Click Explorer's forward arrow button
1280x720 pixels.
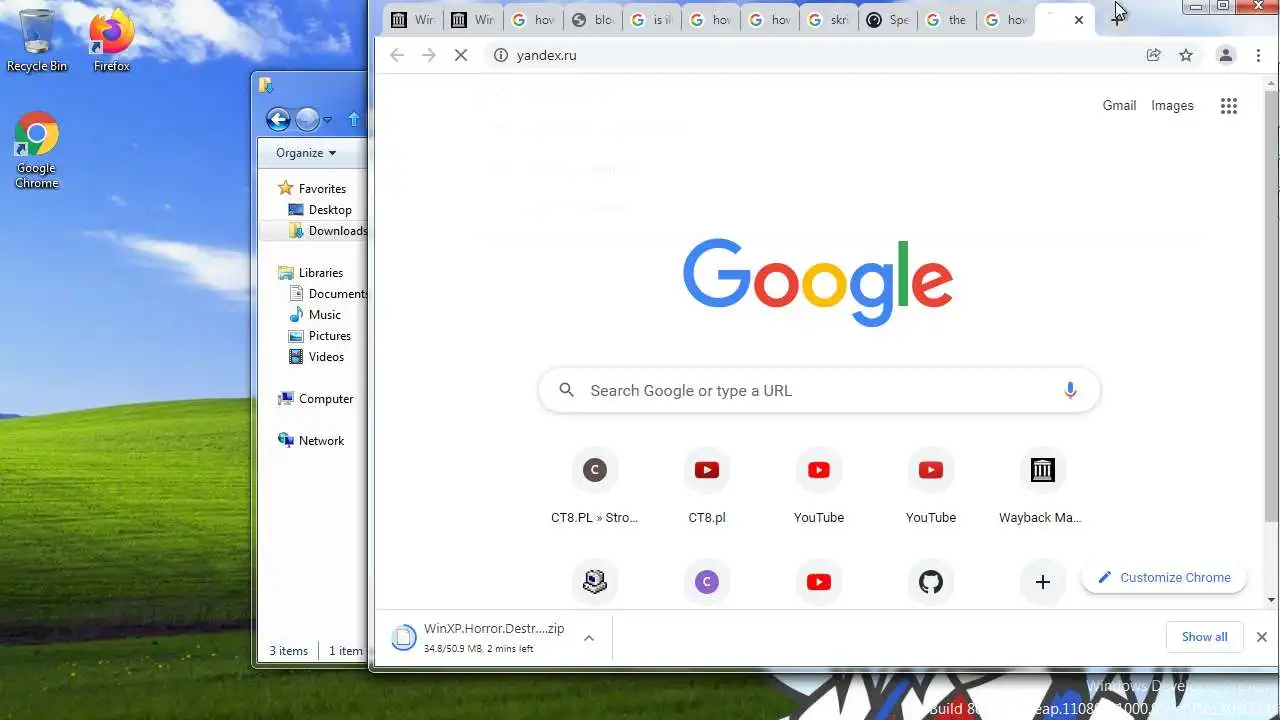(307, 120)
